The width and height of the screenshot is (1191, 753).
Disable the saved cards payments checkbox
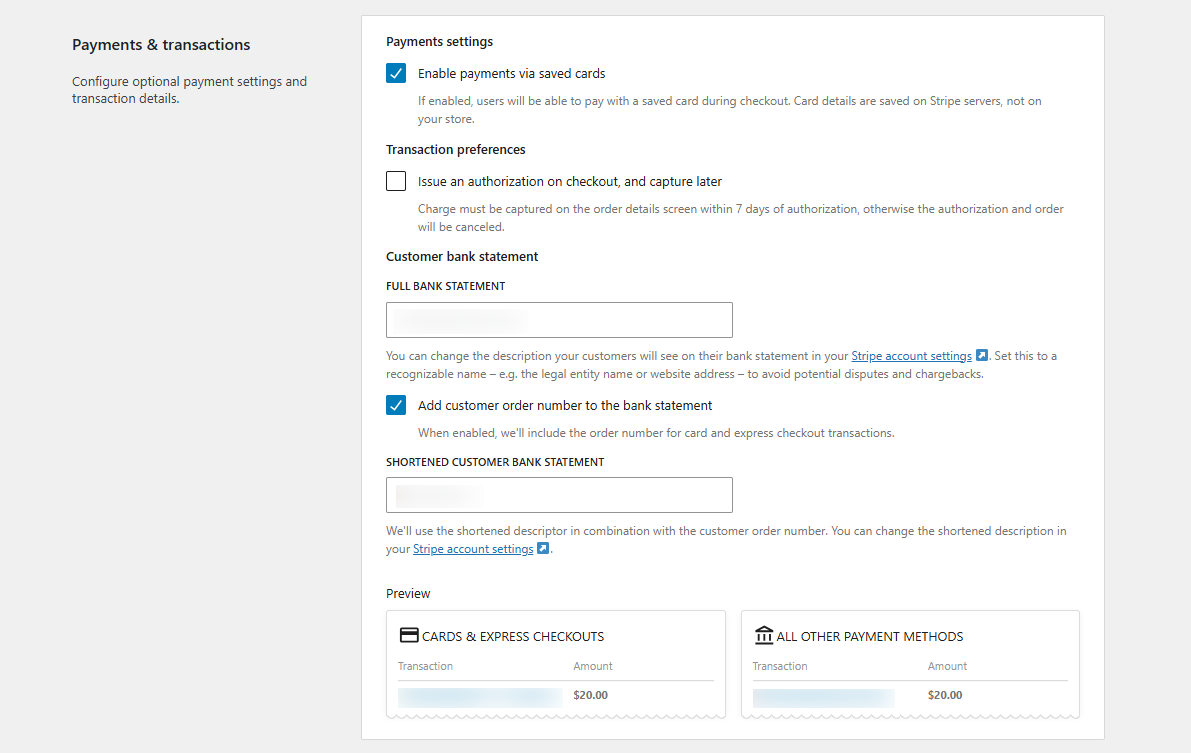(x=396, y=73)
